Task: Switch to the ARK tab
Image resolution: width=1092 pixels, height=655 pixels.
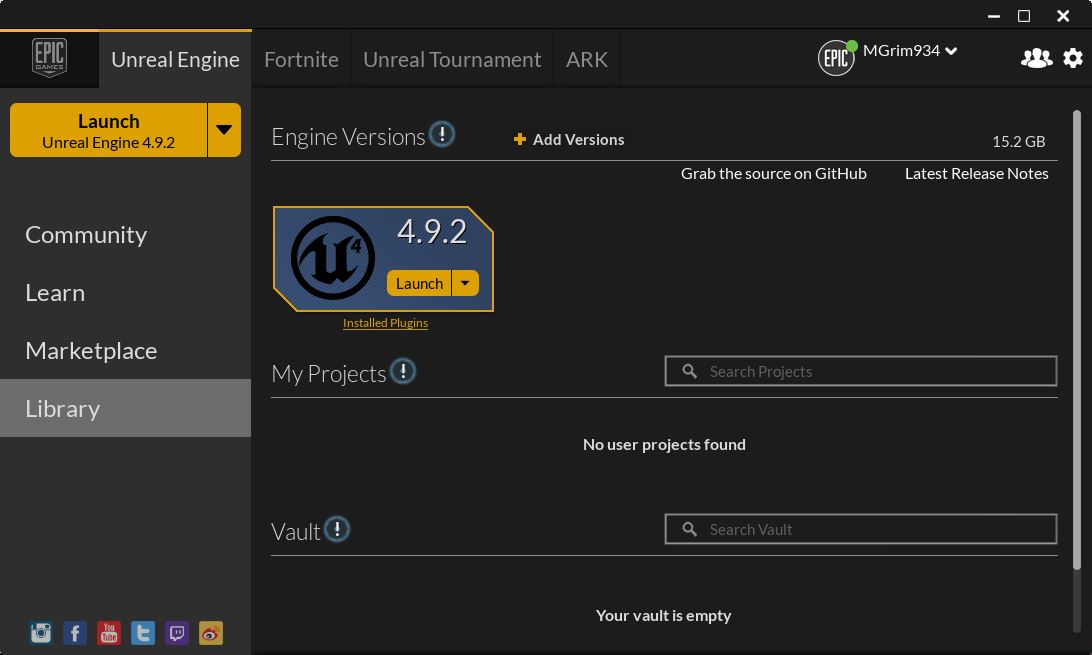Action: pos(586,59)
